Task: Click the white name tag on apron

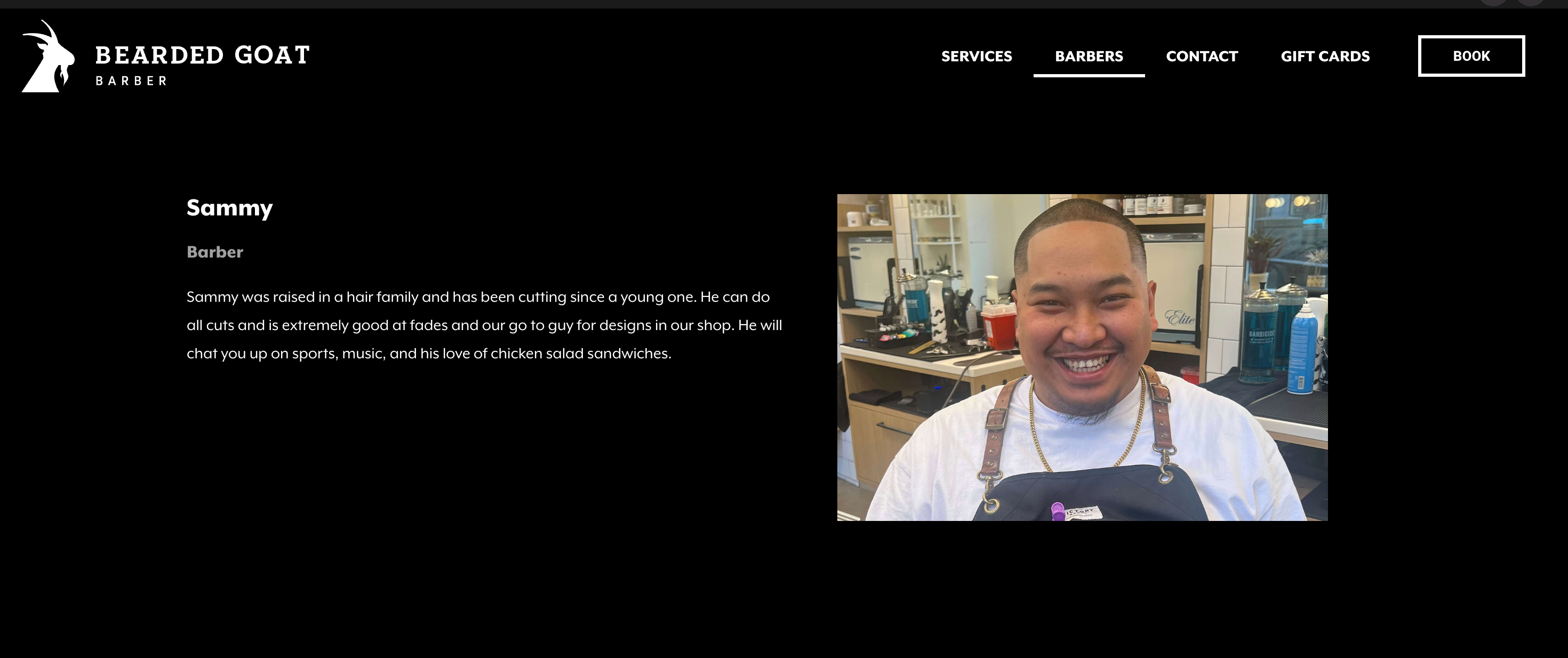Action: click(x=1082, y=512)
